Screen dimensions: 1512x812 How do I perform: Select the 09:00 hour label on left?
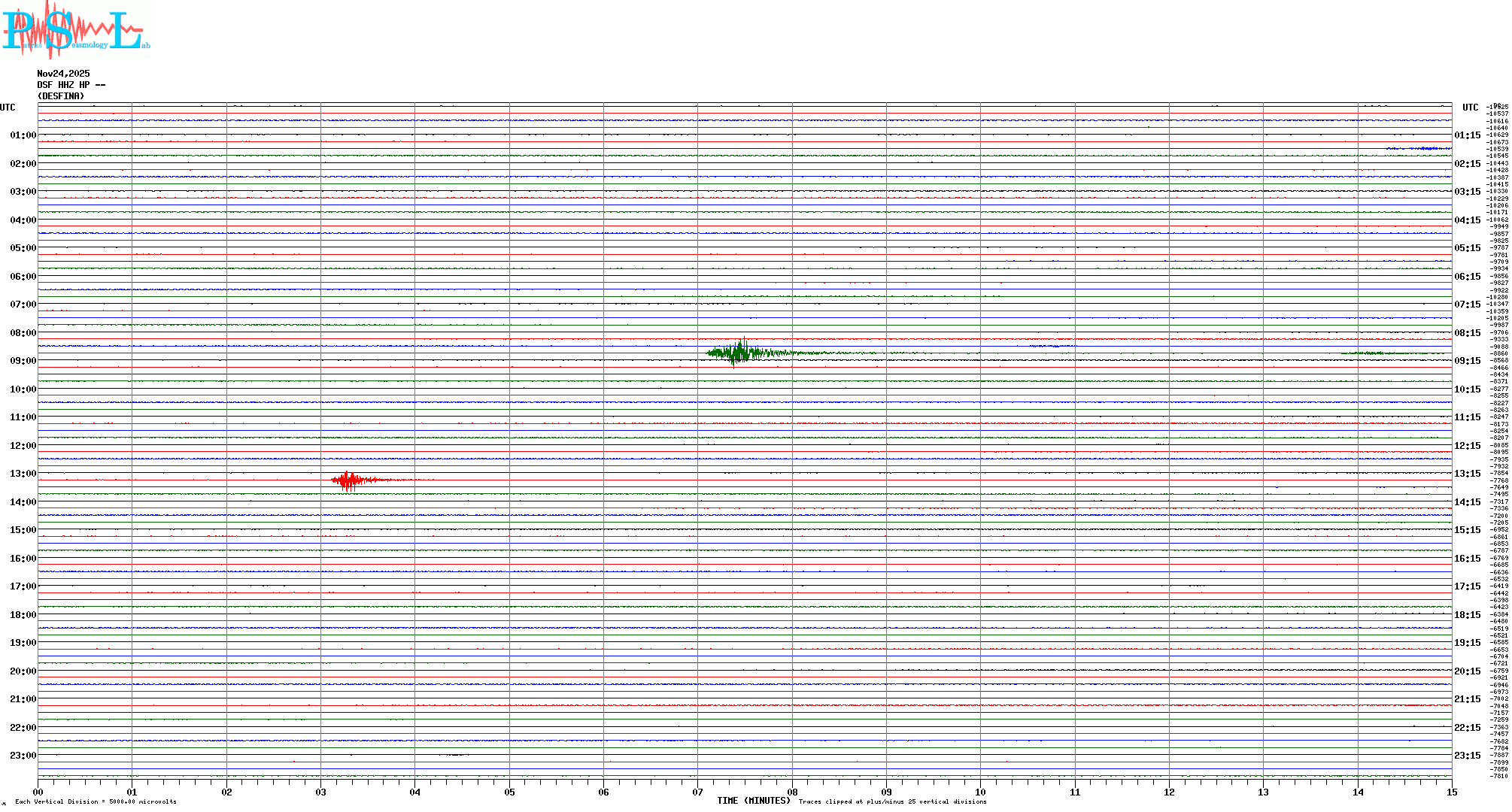pyautogui.click(x=23, y=361)
